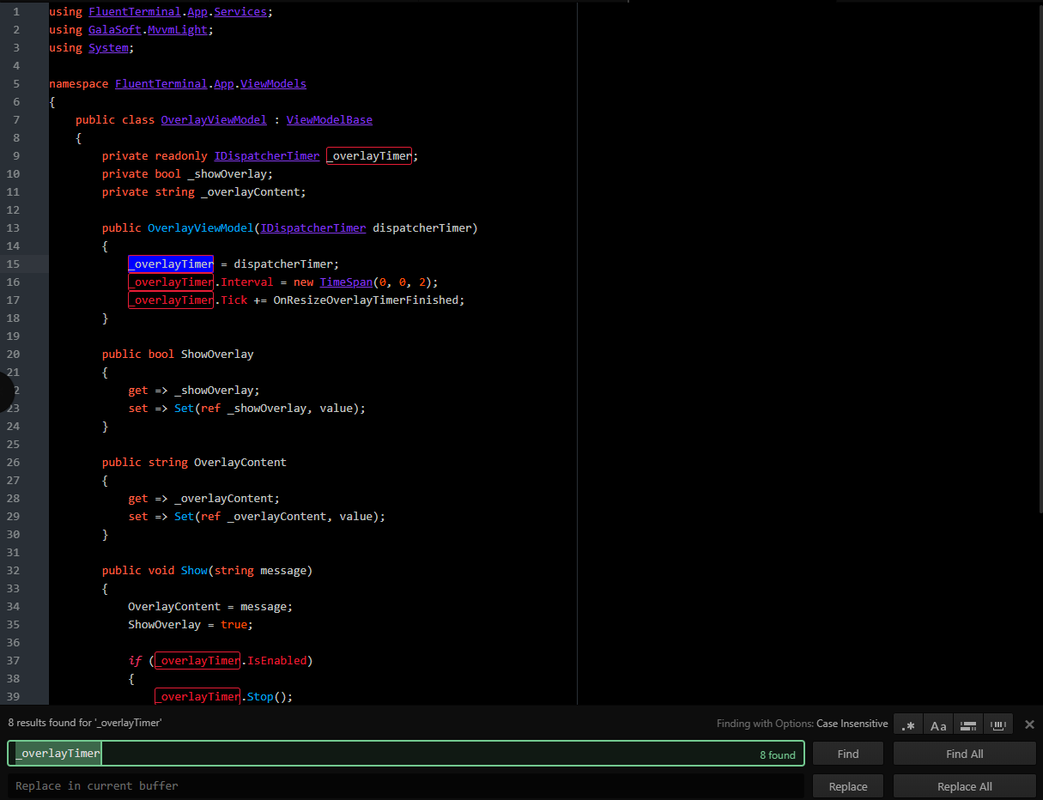
Task: Click the TimeSpan link on line 16
Action: pyautogui.click(x=346, y=282)
